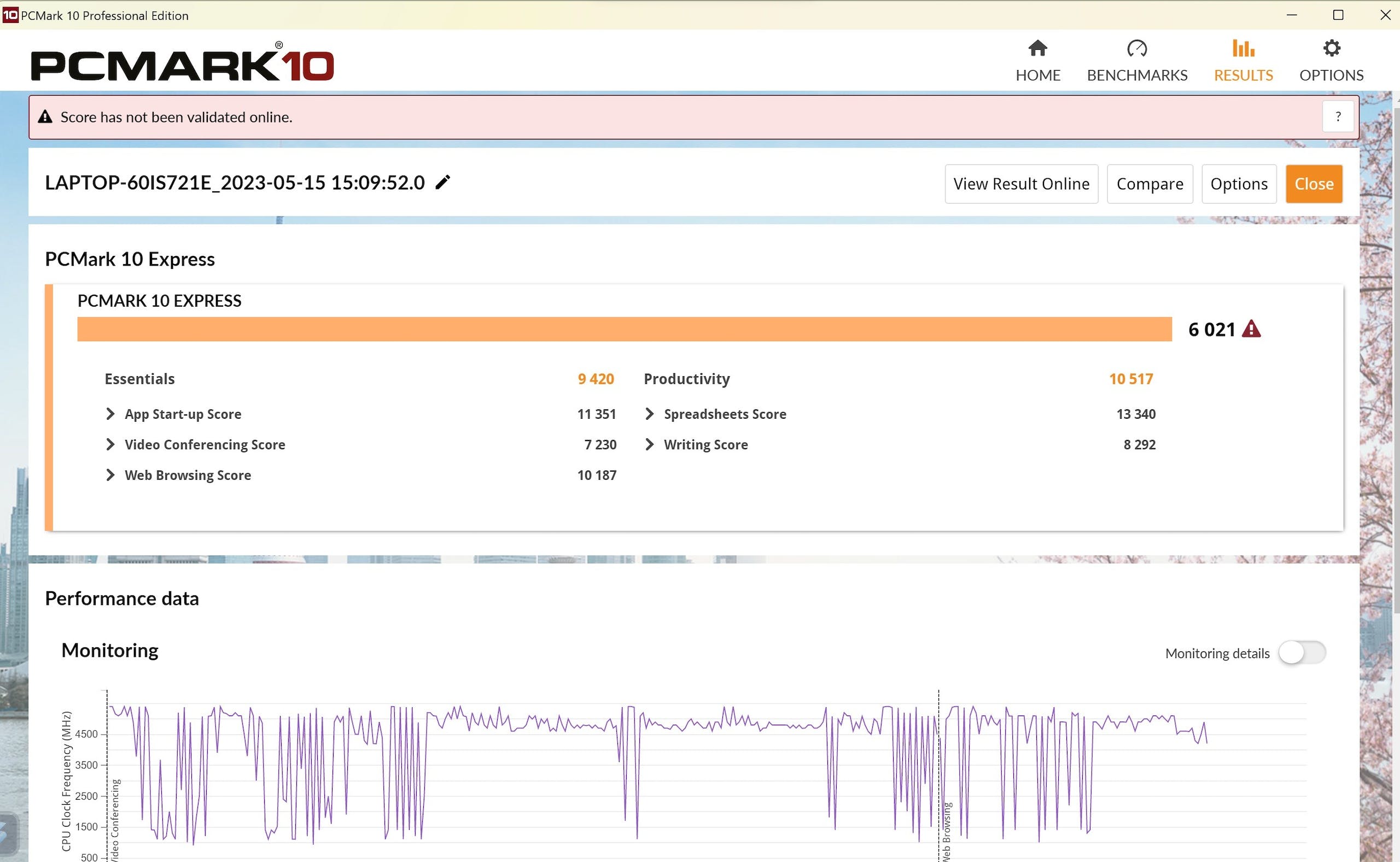Click the benchmarks gauge icon
Viewport: 1400px width, 862px height.
click(1136, 48)
